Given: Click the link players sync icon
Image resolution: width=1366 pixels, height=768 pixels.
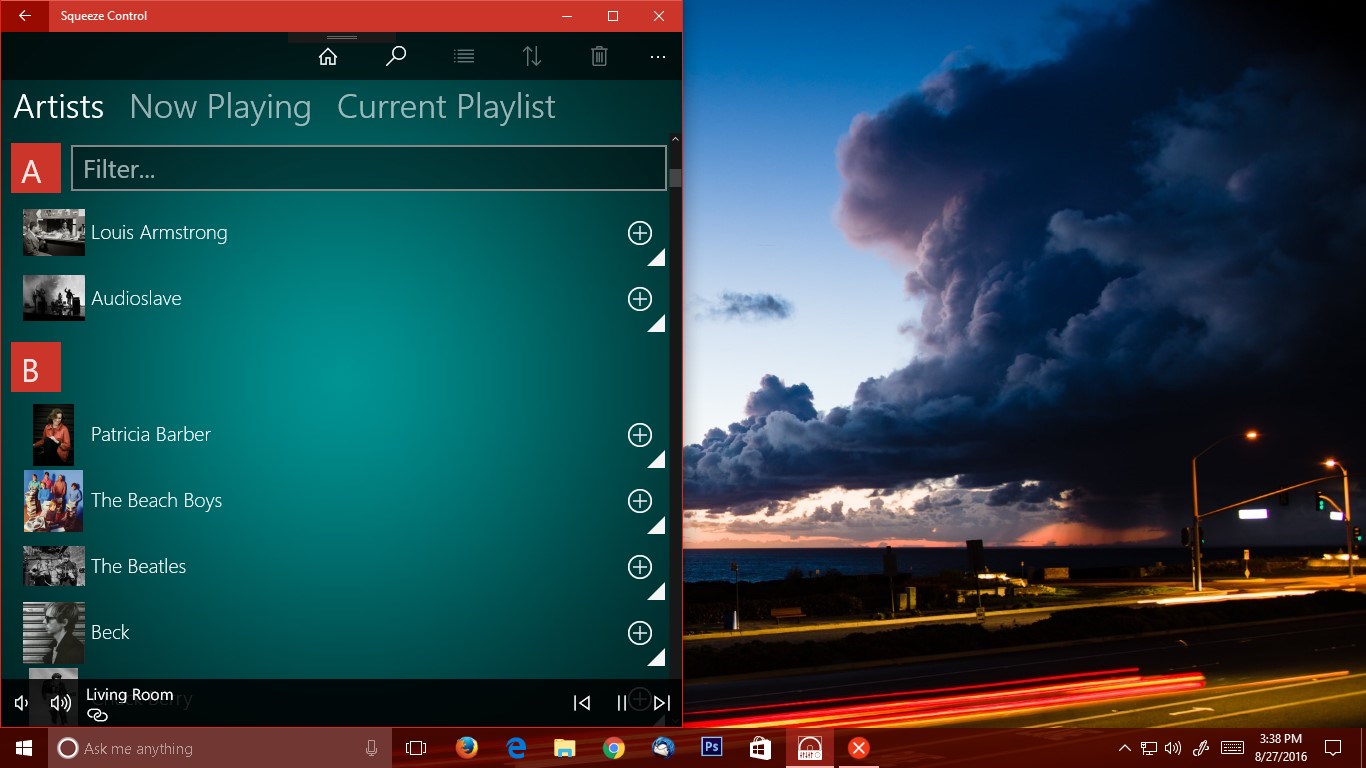Looking at the screenshot, I should (96, 714).
